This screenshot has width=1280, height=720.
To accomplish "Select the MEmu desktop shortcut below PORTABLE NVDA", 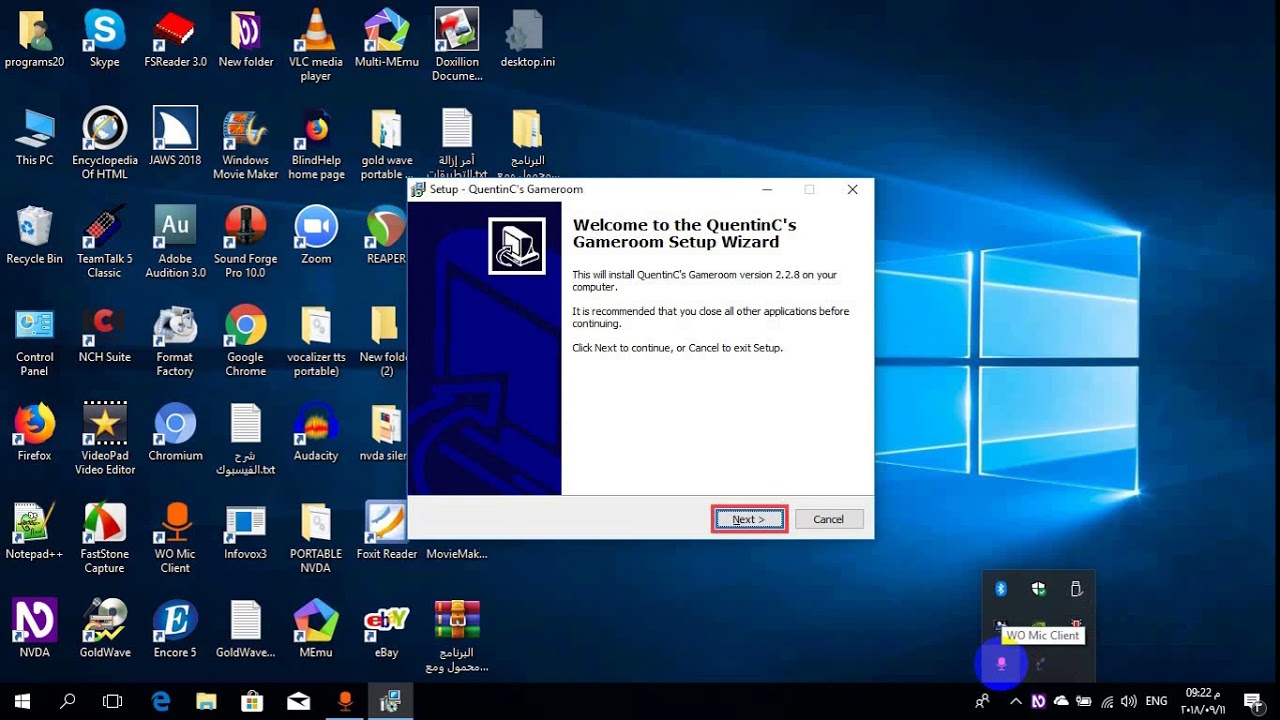I will [x=316, y=629].
